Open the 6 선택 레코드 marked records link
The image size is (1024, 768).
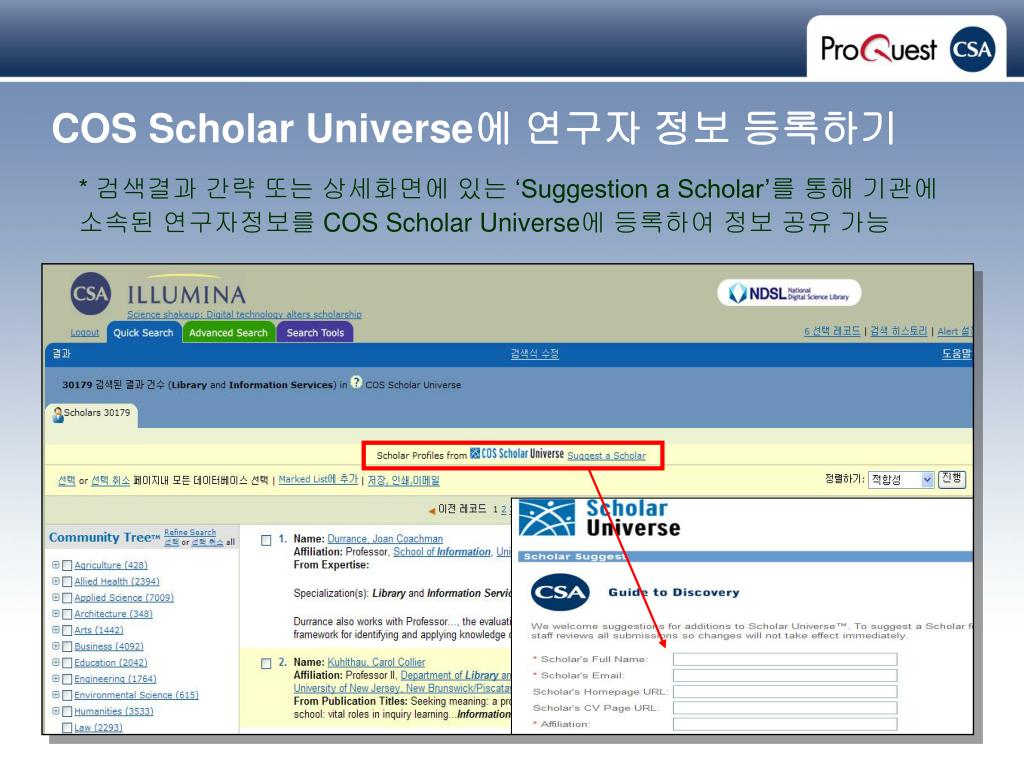click(x=832, y=331)
